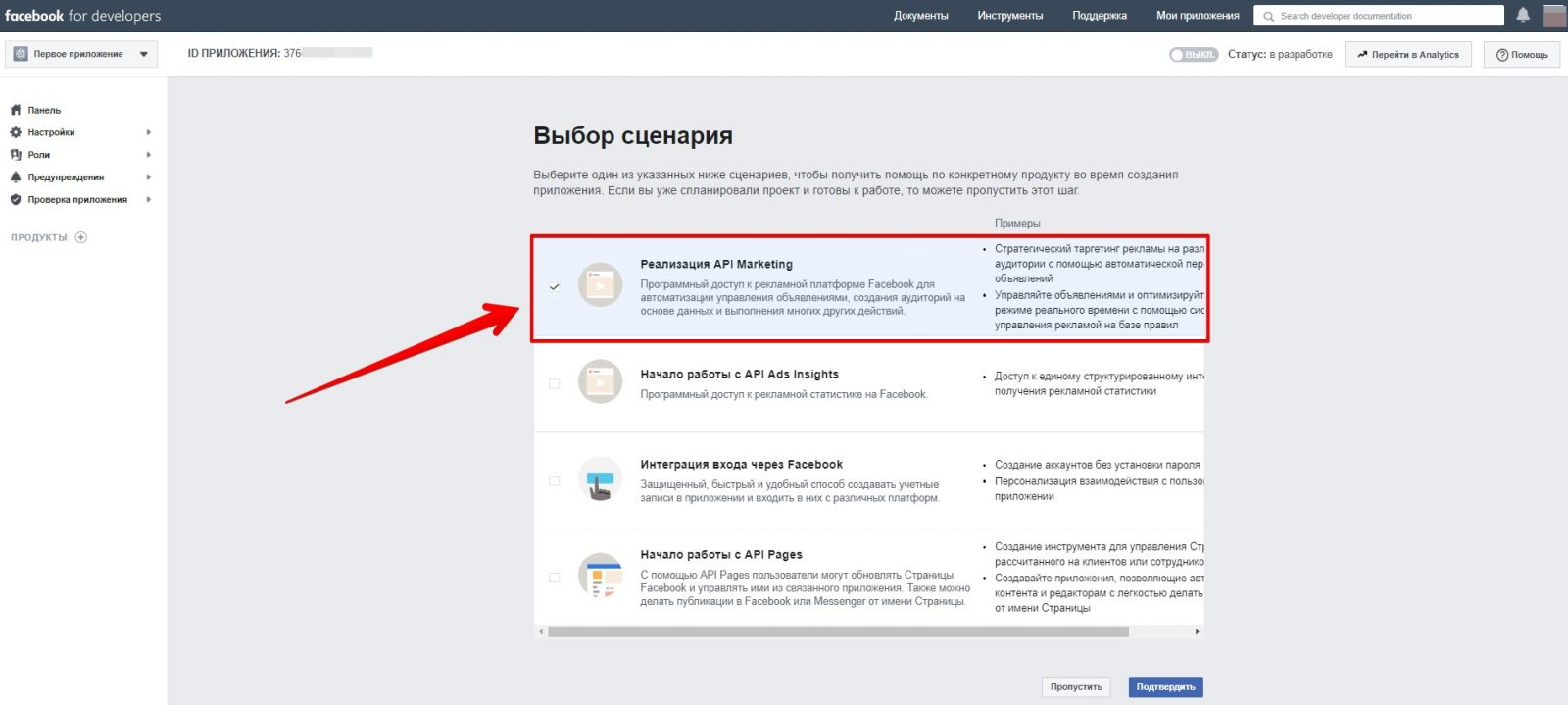Open the Мои приложения menu

tap(1198, 16)
